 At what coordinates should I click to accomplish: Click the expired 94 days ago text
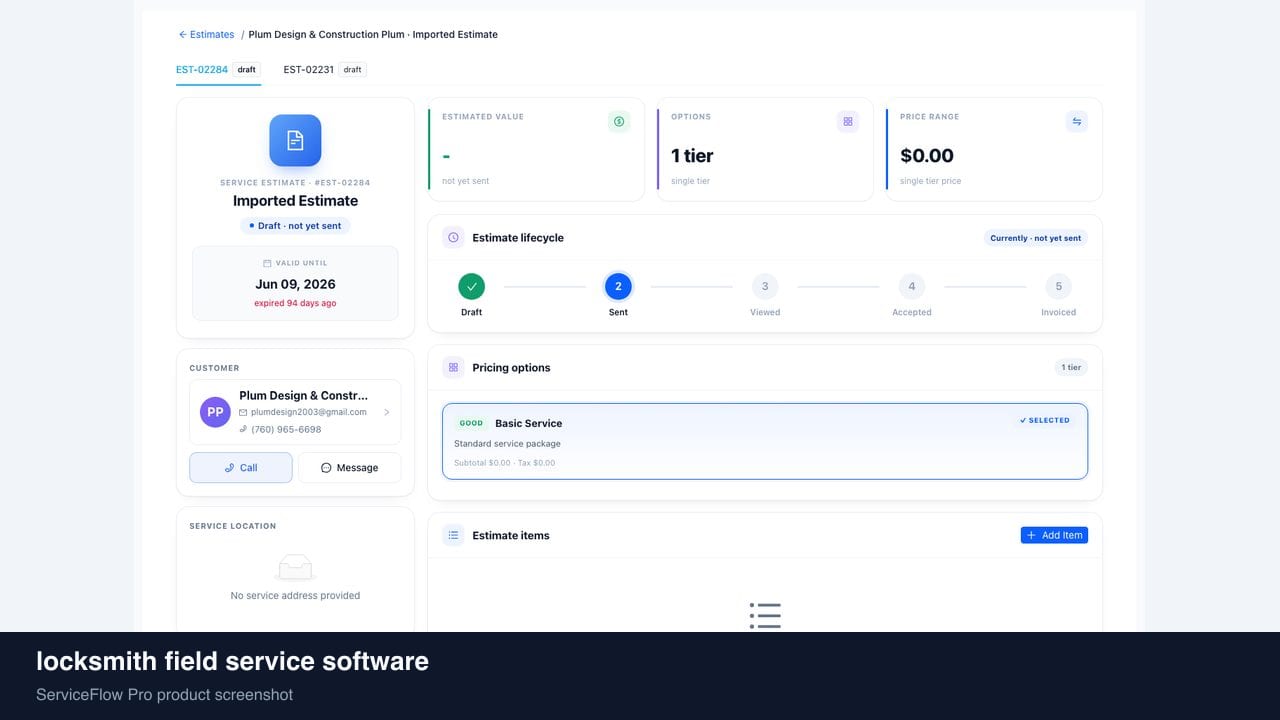[295, 303]
